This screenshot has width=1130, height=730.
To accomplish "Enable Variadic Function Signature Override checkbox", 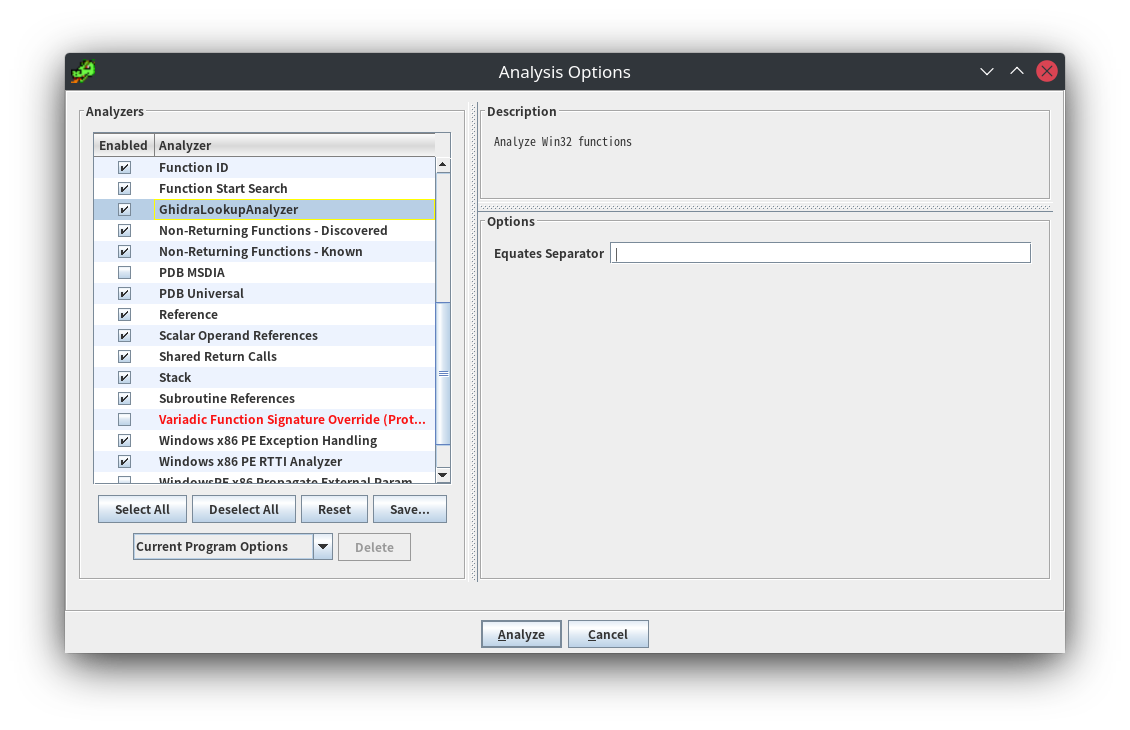I will [x=125, y=419].
